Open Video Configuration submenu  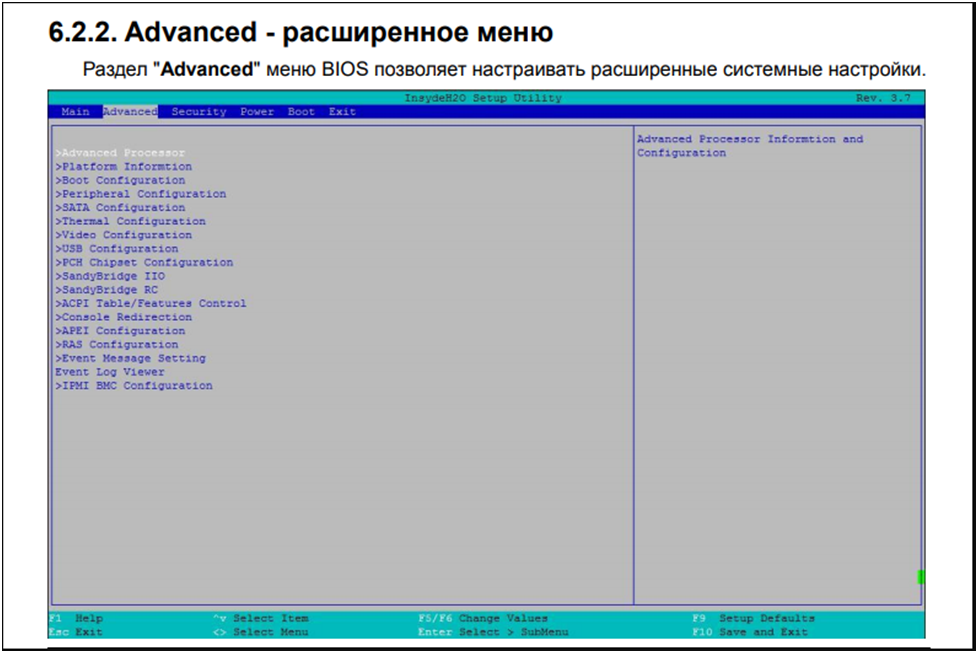pos(123,235)
